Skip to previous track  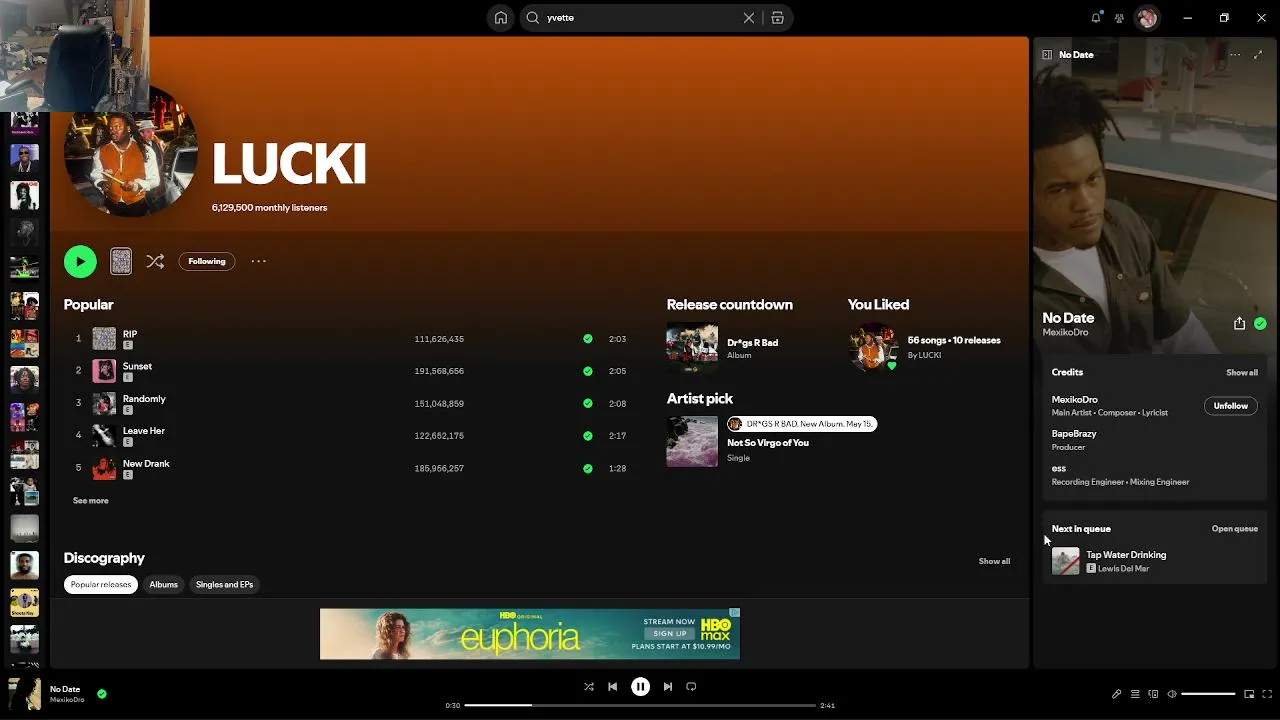tap(613, 687)
